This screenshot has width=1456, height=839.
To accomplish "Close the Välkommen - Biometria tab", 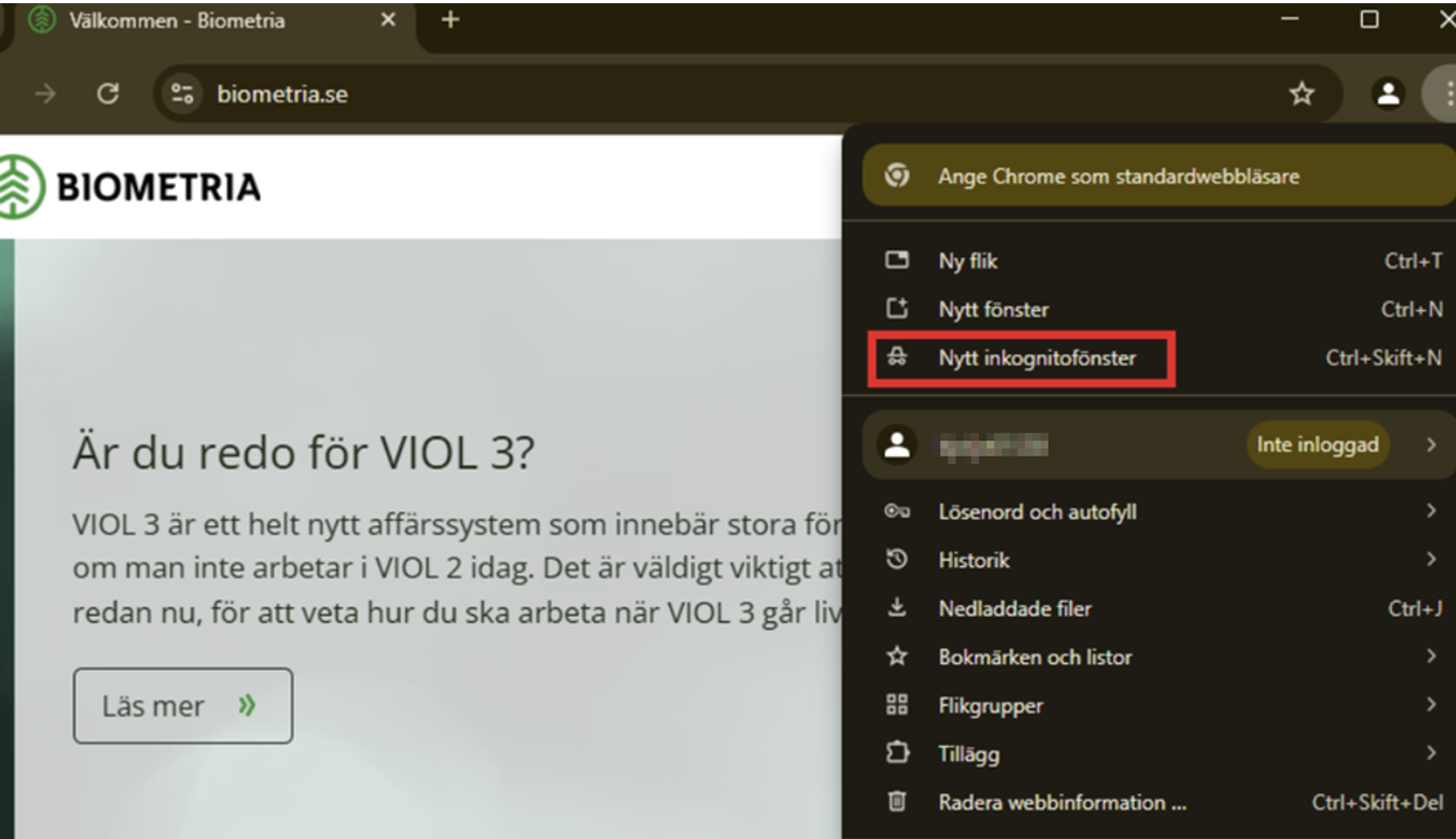I will (388, 19).
